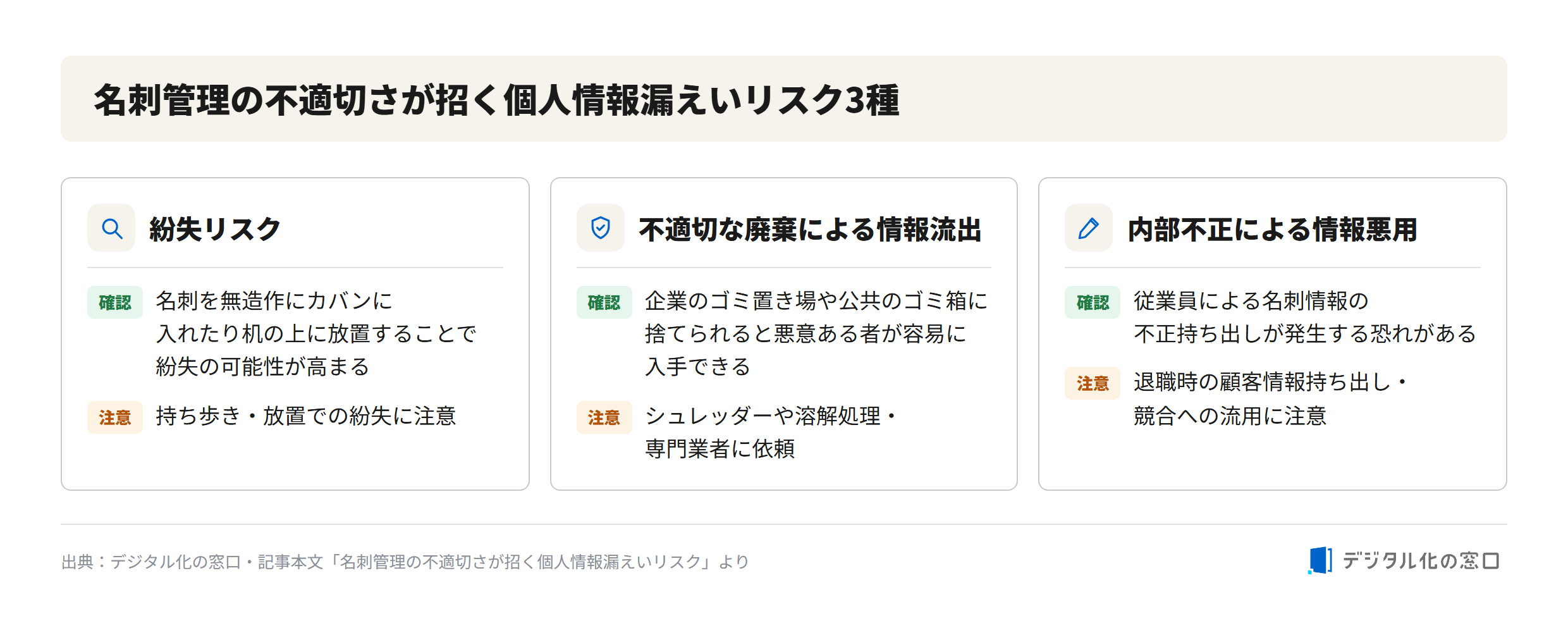Image resolution: width=1568 pixels, height=635 pixels.
Task: Select the 不適切な廃棄による情報流出 heading
Action: [x=810, y=230]
